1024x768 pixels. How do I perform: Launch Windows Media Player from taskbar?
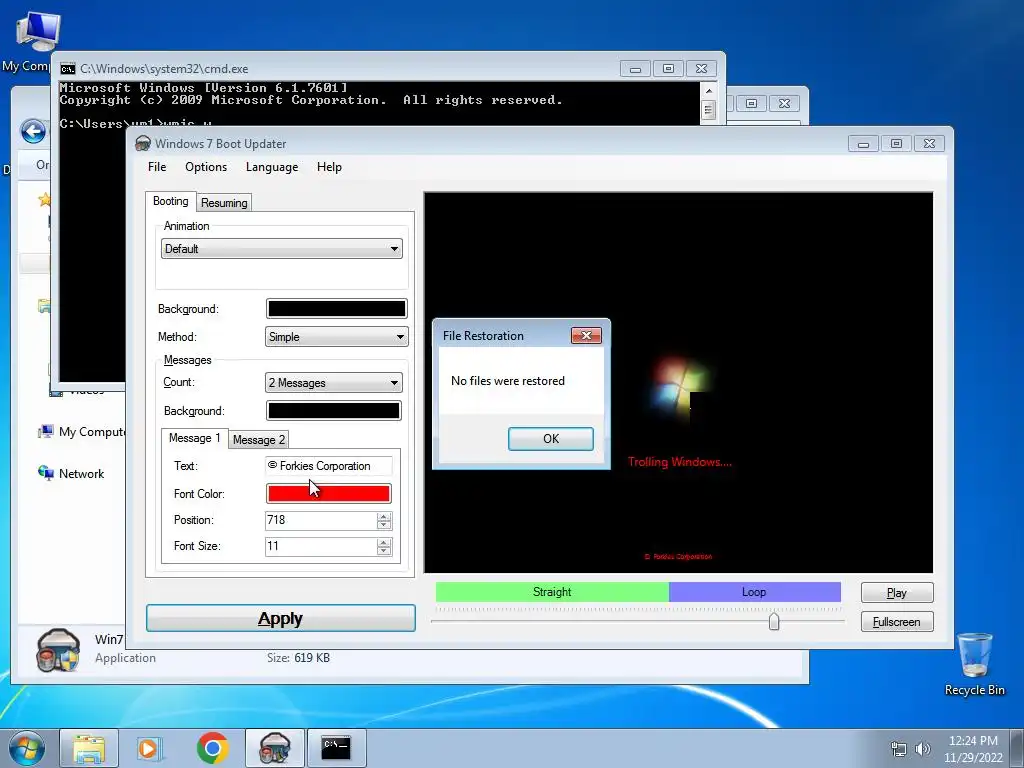pos(150,748)
